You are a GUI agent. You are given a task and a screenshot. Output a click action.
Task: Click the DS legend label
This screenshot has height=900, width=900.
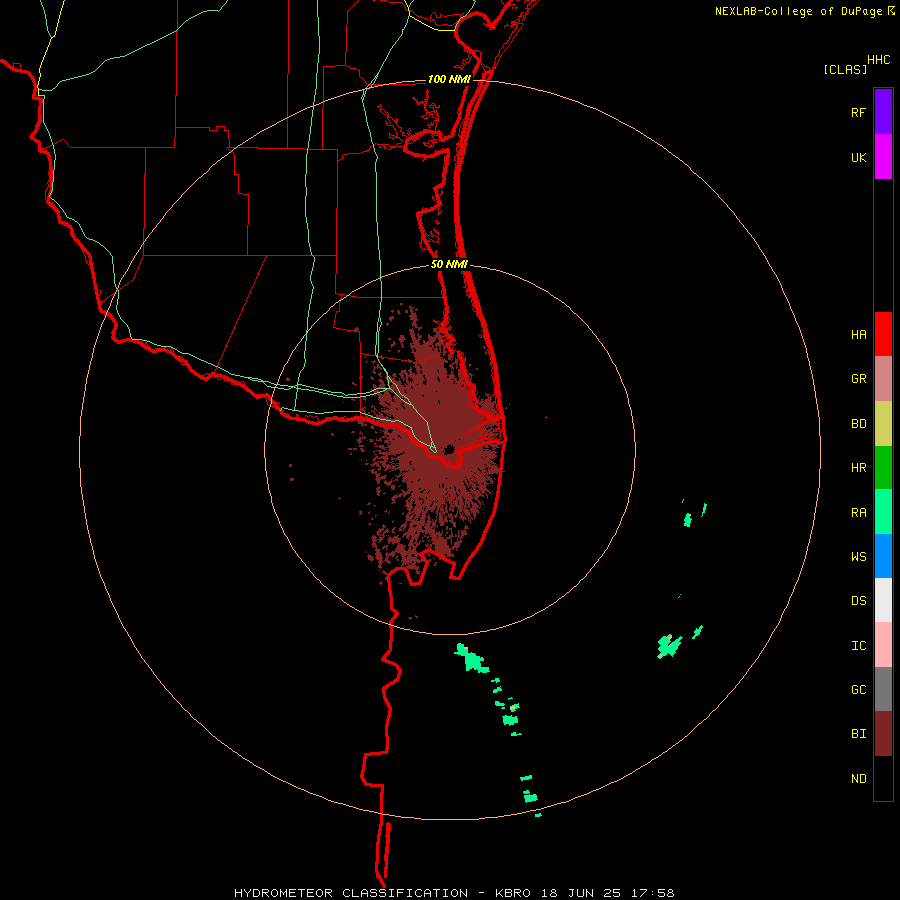point(858,601)
